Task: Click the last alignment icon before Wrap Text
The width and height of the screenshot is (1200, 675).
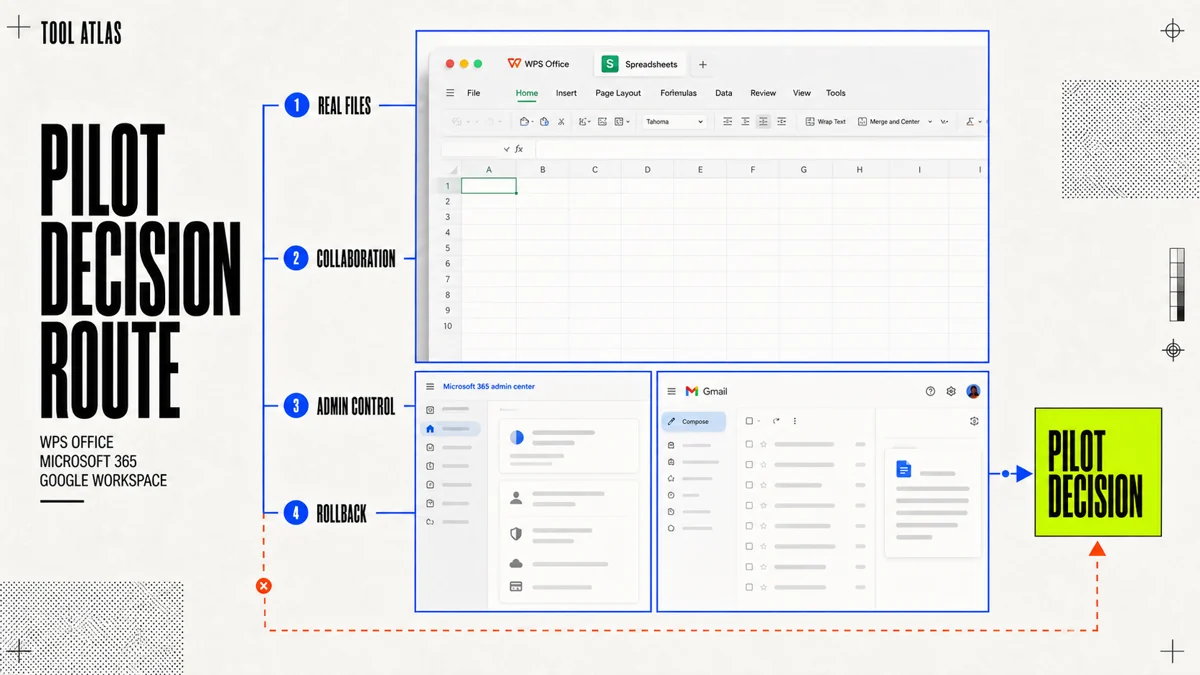Action: (x=782, y=122)
